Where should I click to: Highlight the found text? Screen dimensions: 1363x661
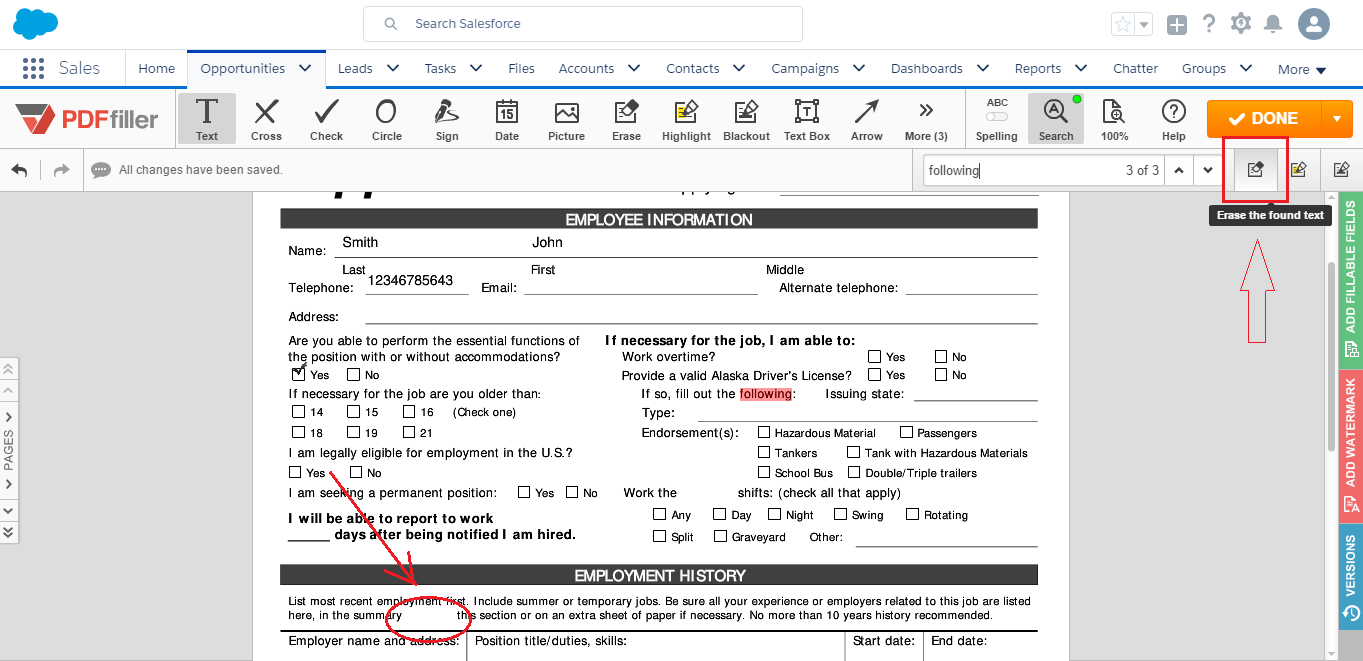1299,170
